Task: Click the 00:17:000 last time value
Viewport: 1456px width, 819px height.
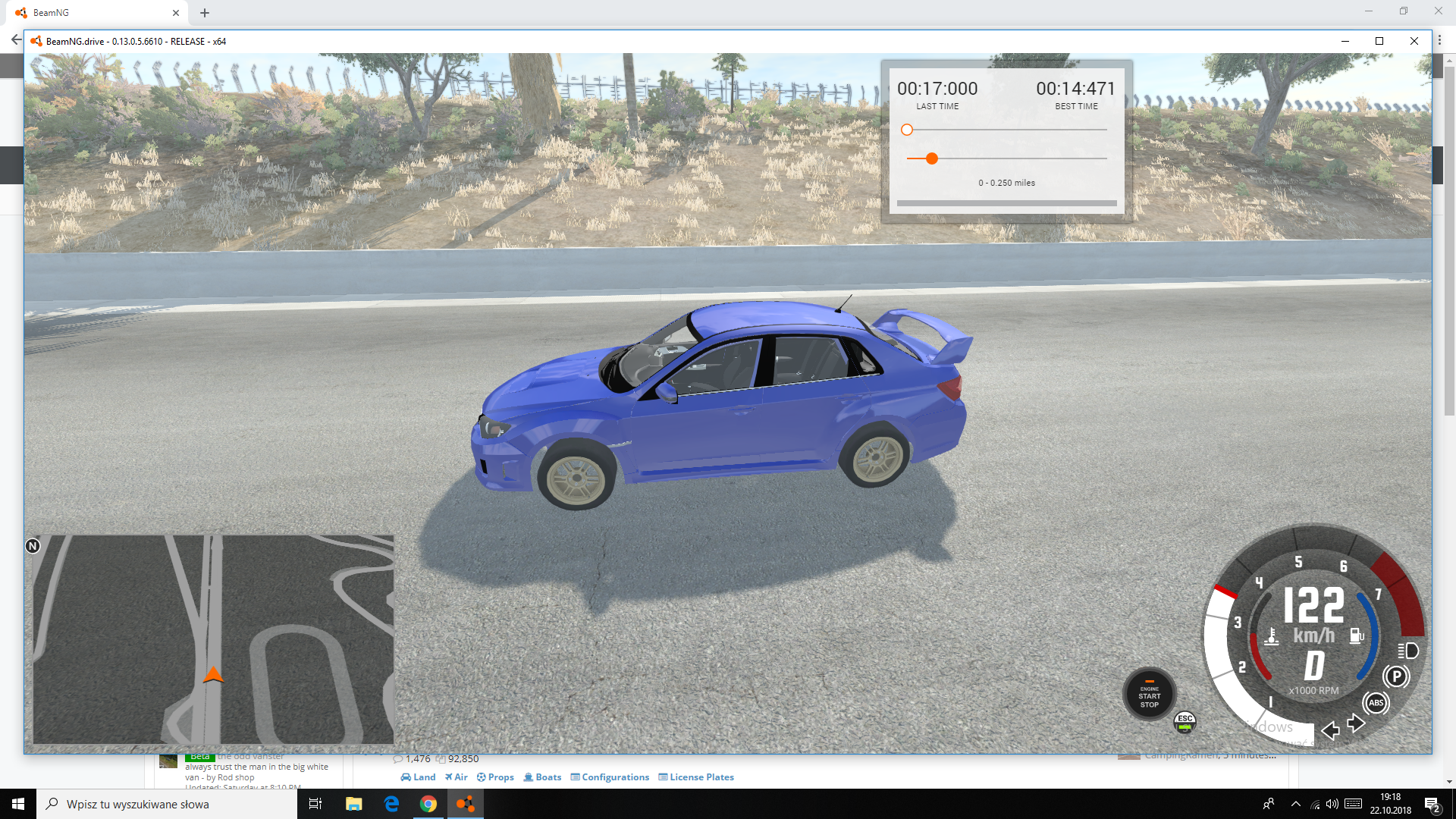Action: point(937,89)
